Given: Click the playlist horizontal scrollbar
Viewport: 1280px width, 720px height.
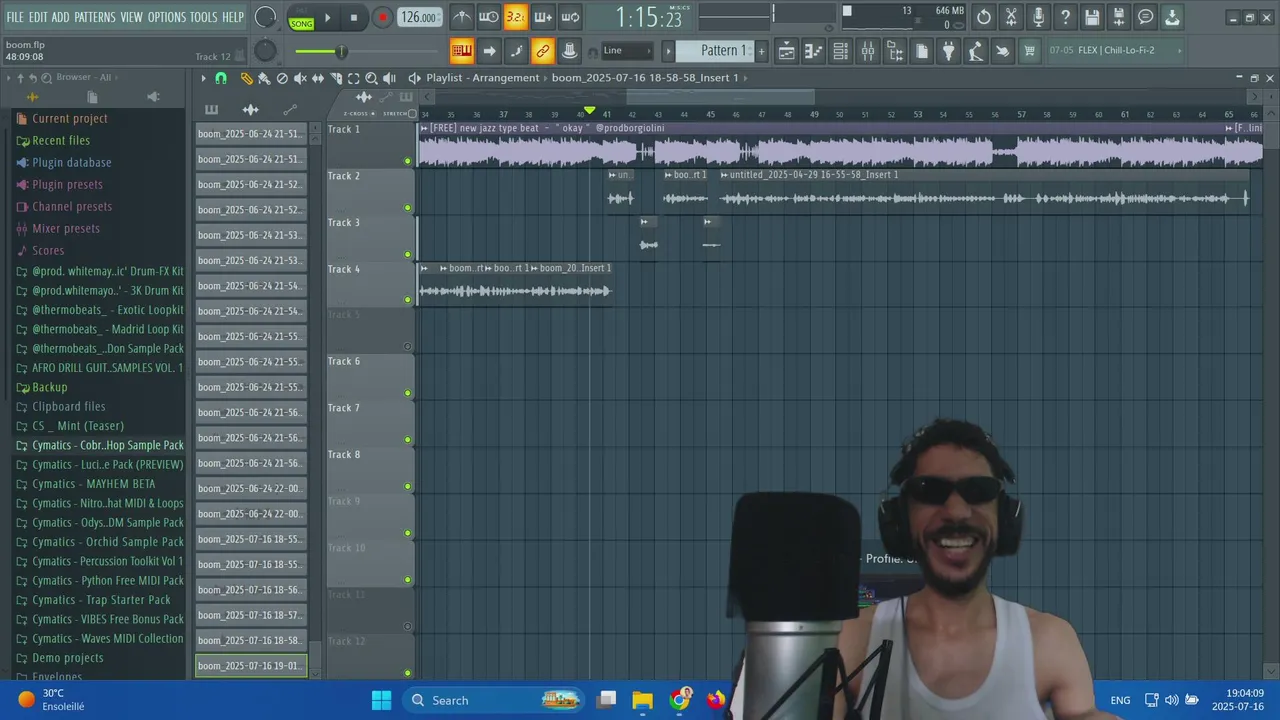Looking at the screenshot, I should point(720,97).
